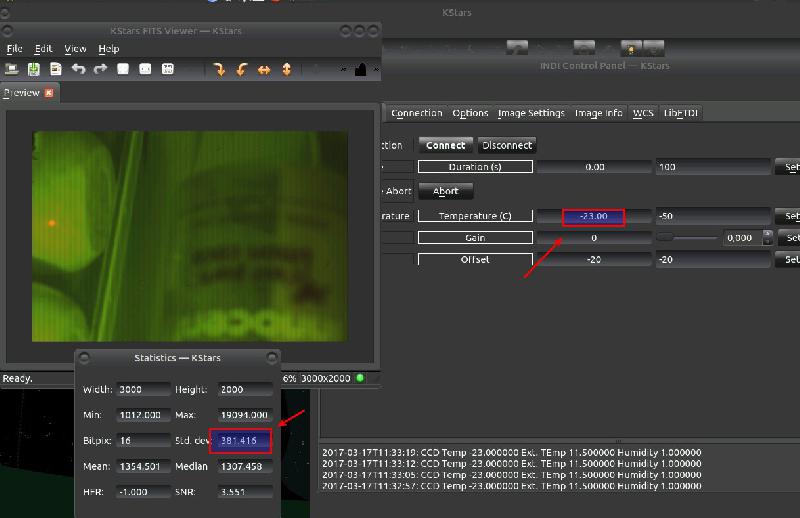Image resolution: width=800 pixels, height=518 pixels.
Task: Adjust the Gain slider
Action: coord(687,238)
